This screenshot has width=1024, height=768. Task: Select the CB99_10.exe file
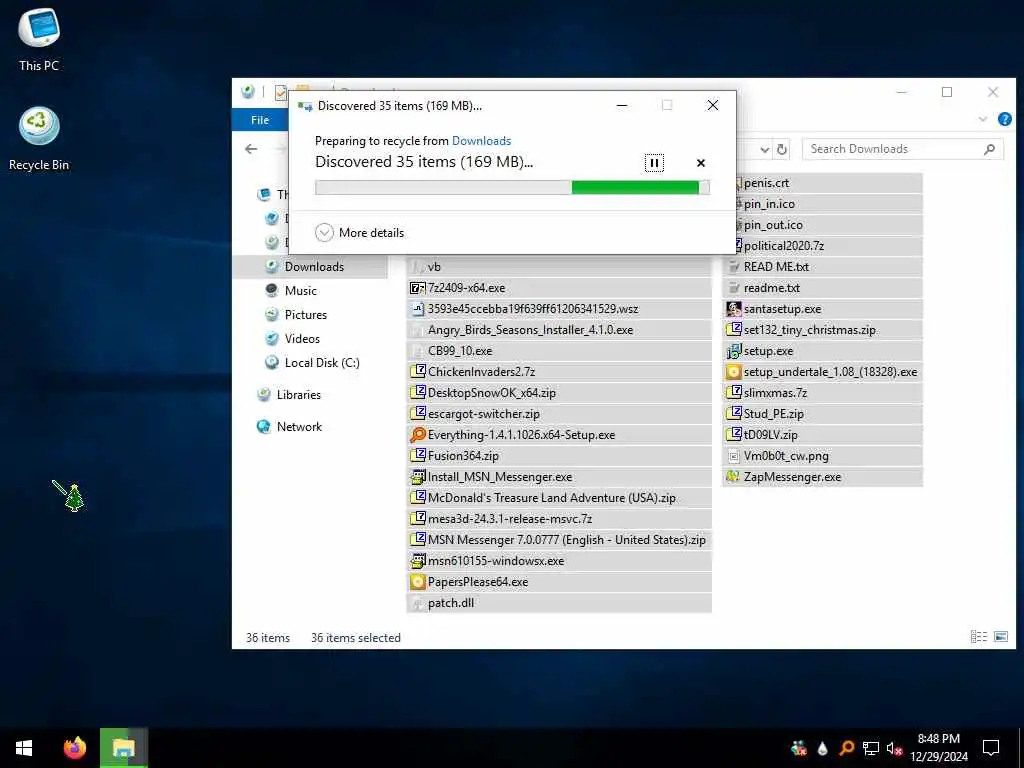[559, 351]
